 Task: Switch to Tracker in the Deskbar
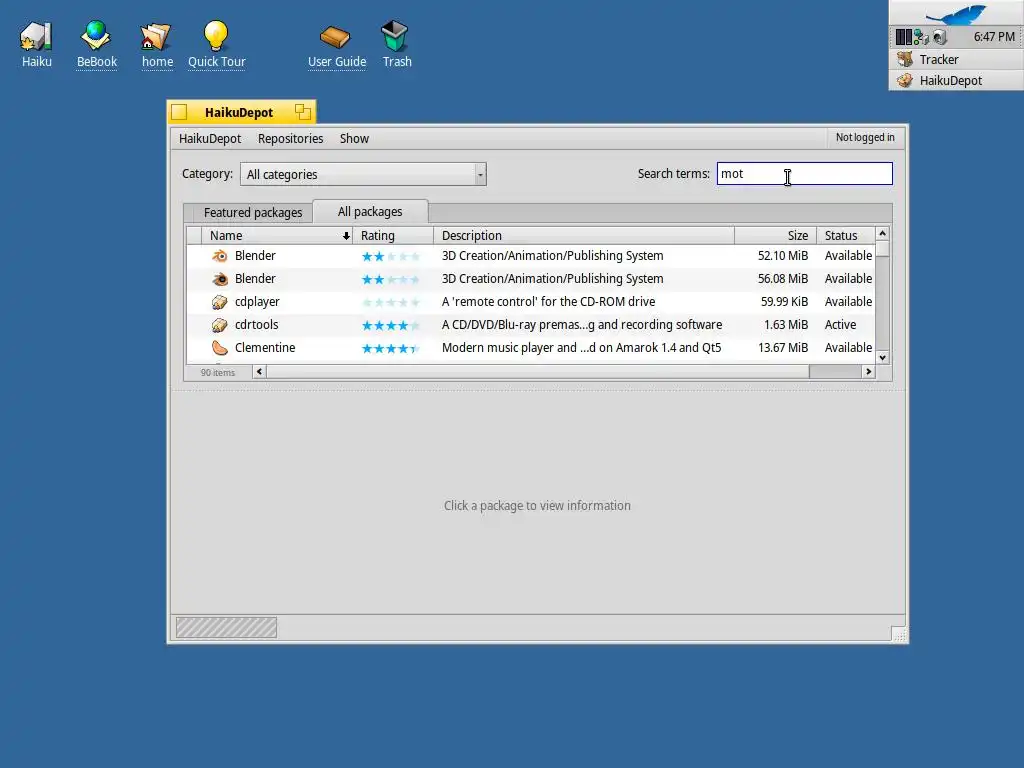tap(956, 59)
